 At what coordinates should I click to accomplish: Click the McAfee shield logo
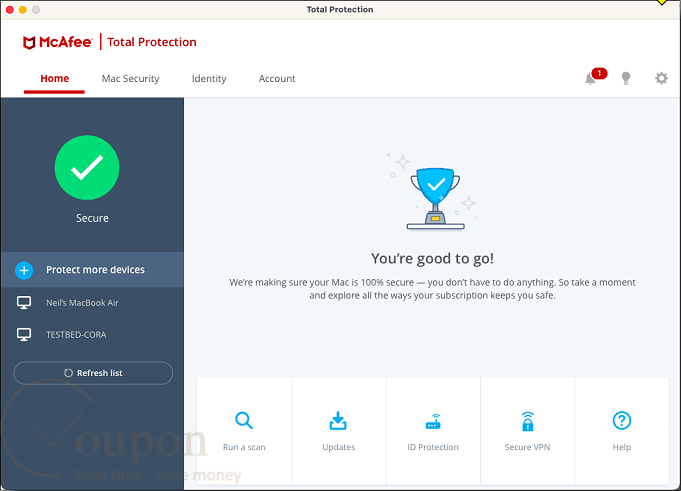pyautogui.click(x=29, y=43)
